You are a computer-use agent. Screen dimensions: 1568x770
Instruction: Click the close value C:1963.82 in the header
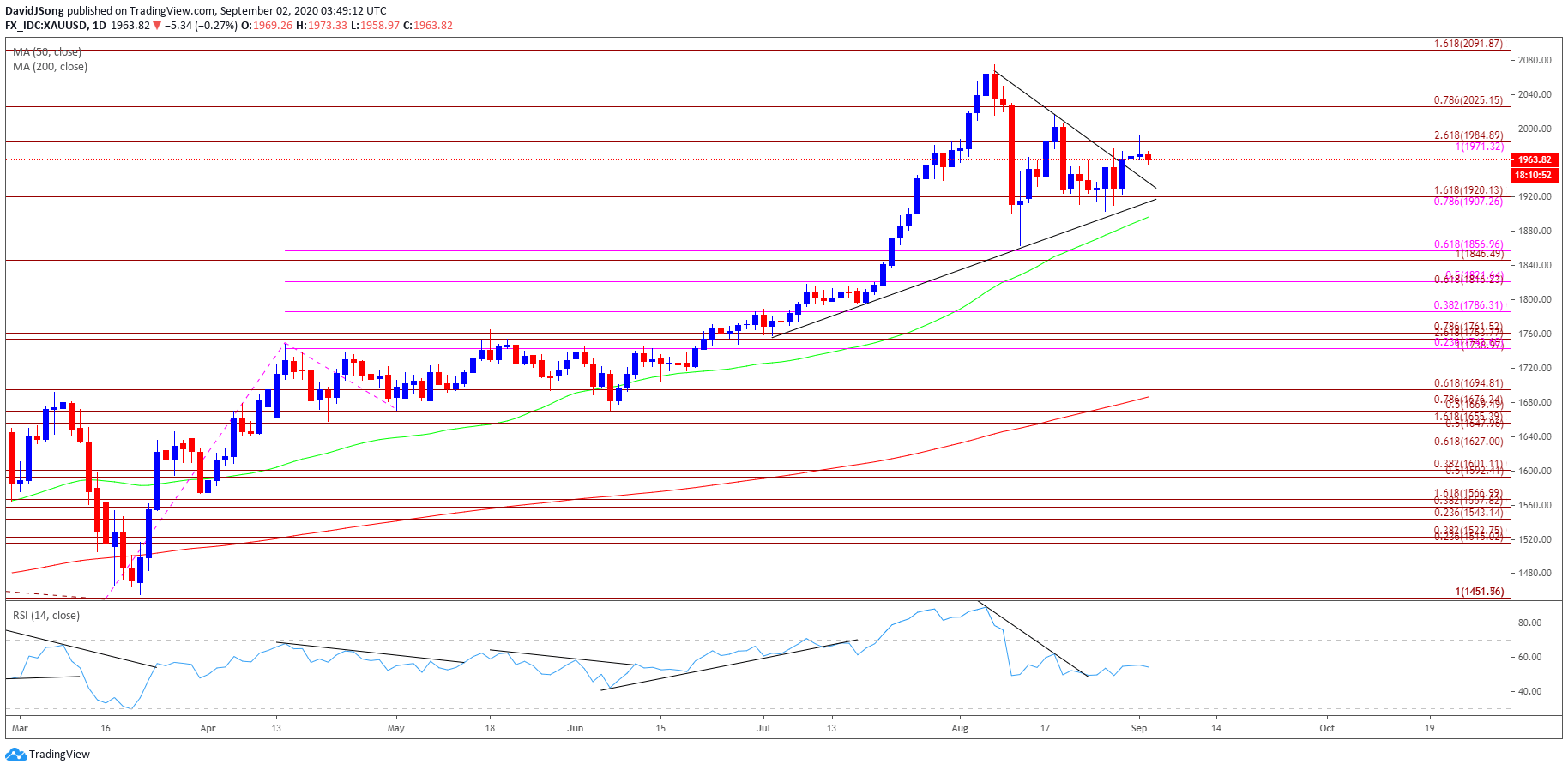click(428, 26)
